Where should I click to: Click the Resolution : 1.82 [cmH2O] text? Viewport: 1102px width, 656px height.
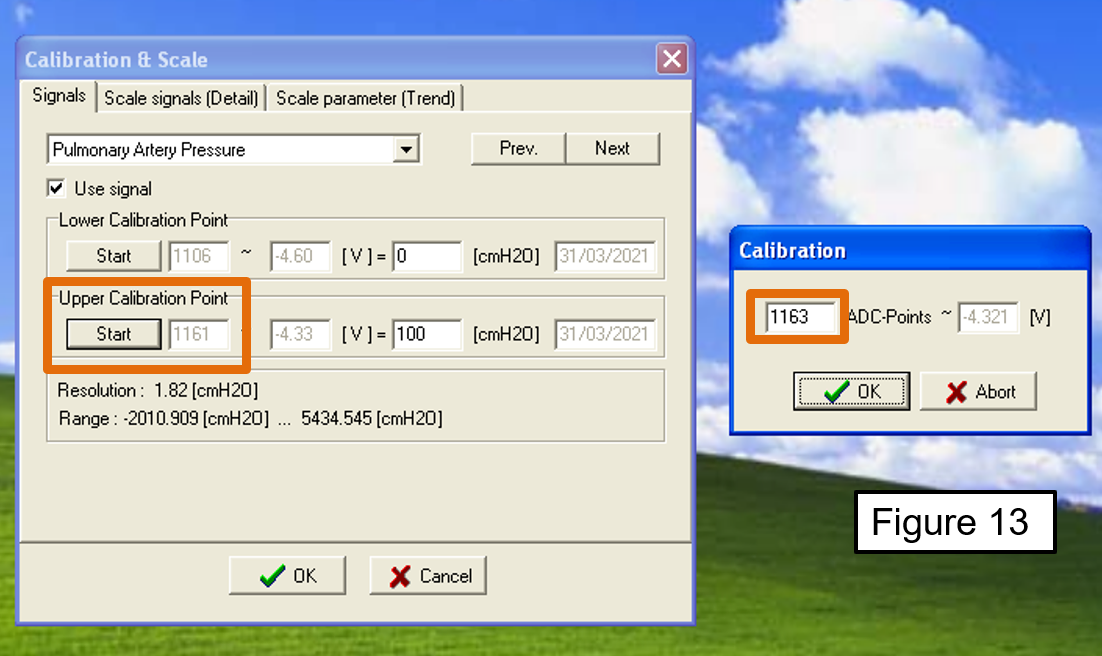157,390
